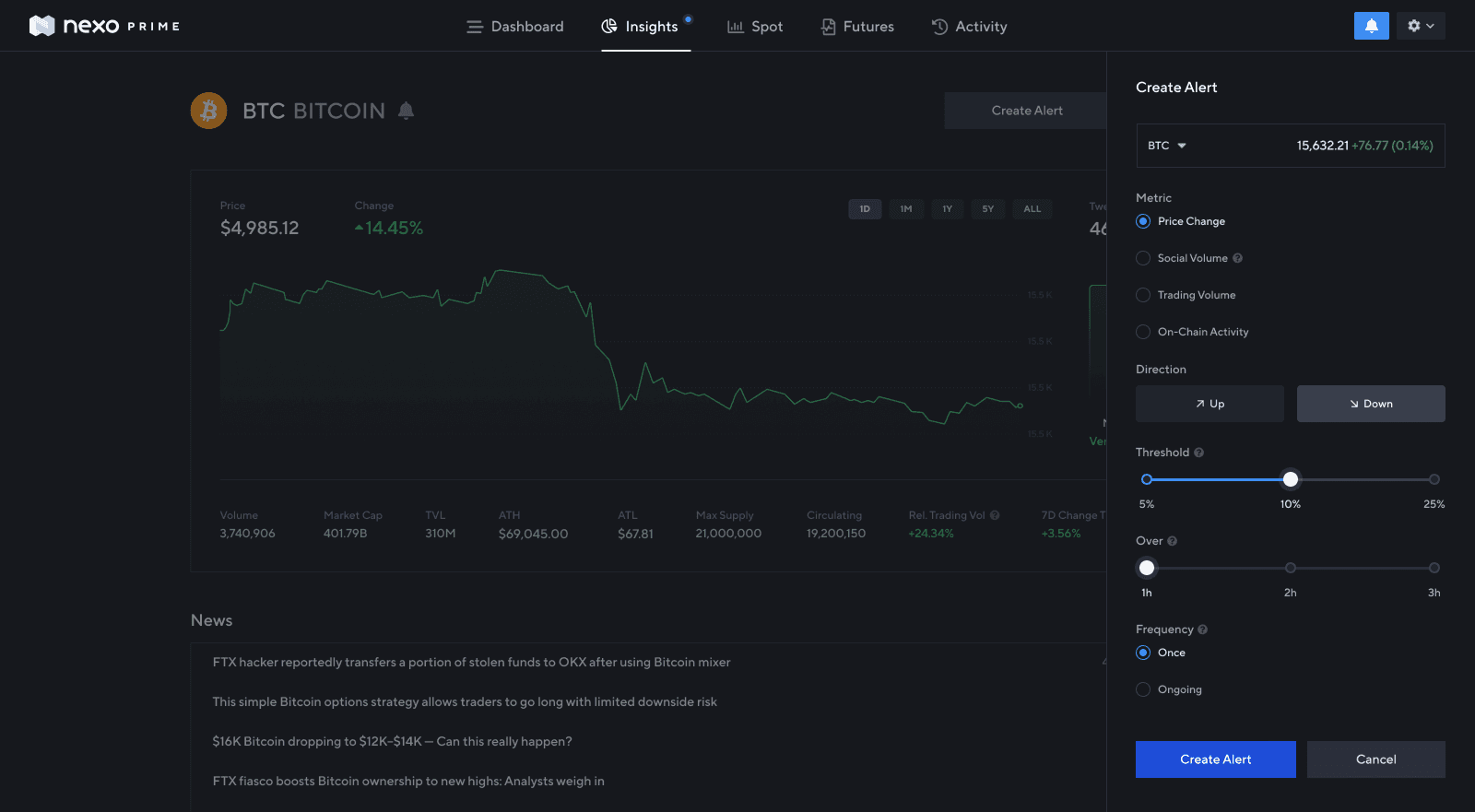Click the Over help icon
1475x812 pixels.
1172,541
